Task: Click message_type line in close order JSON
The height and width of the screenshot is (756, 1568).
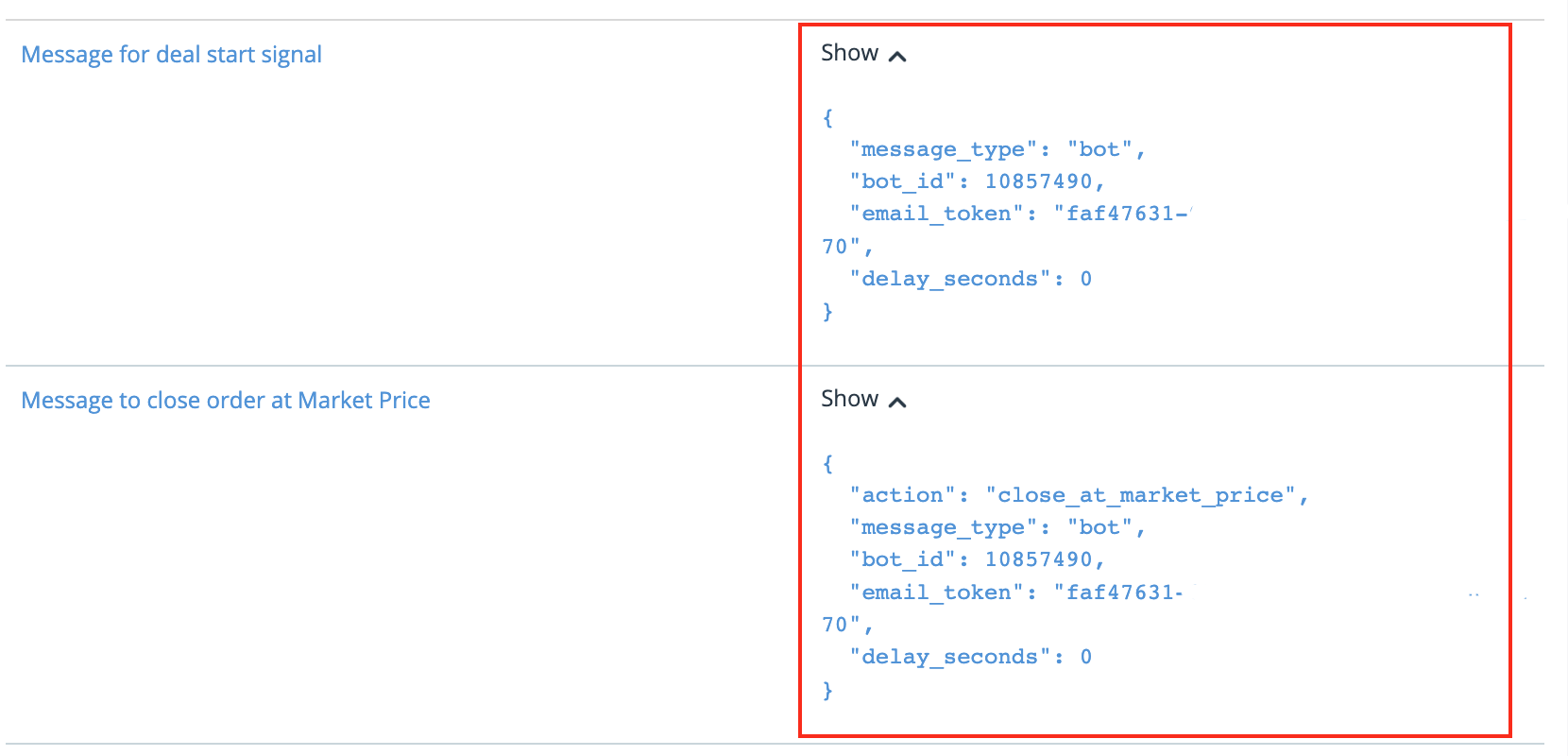Action: coord(997,527)
